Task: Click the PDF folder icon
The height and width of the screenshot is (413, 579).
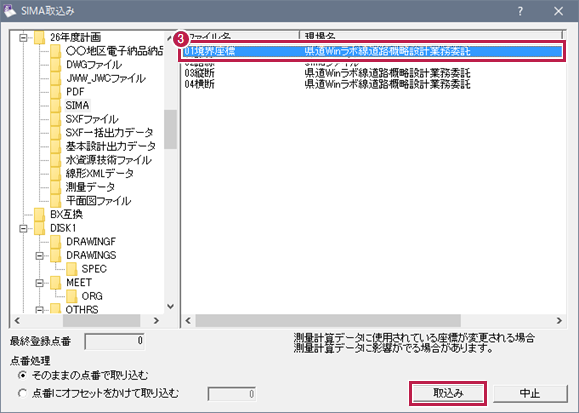Action: click(x=55, y=92)
